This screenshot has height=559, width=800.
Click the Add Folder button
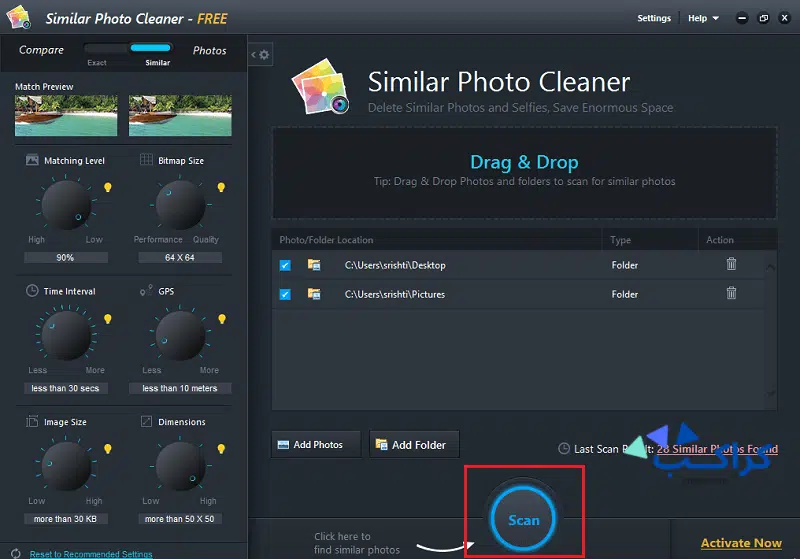414,444
